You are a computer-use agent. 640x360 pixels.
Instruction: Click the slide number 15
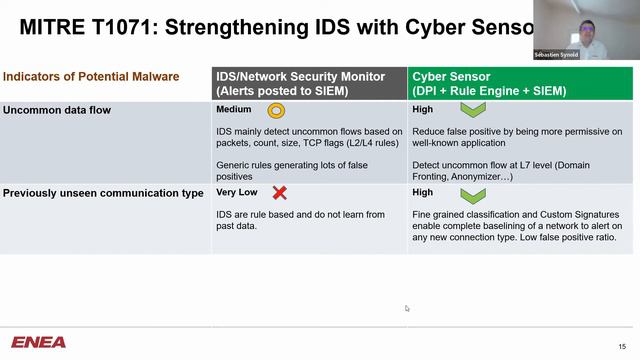tap(622, 347)
